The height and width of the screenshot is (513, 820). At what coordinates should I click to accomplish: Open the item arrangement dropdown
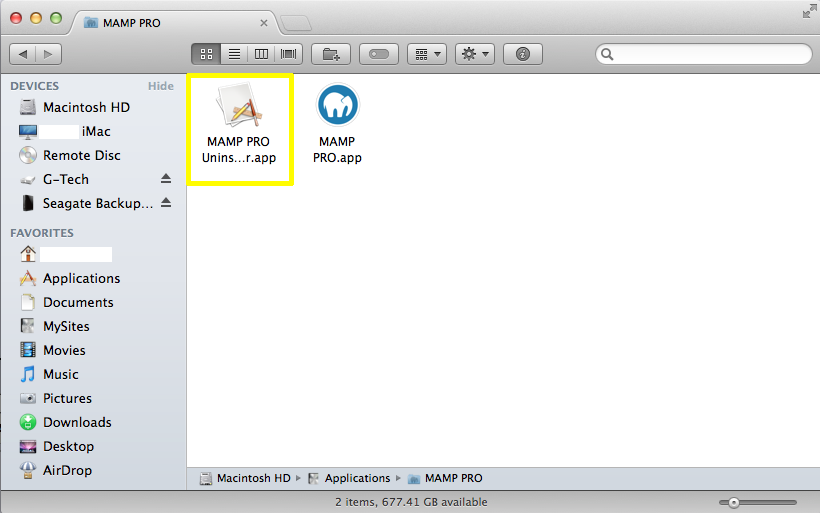[x=427, y=54]
